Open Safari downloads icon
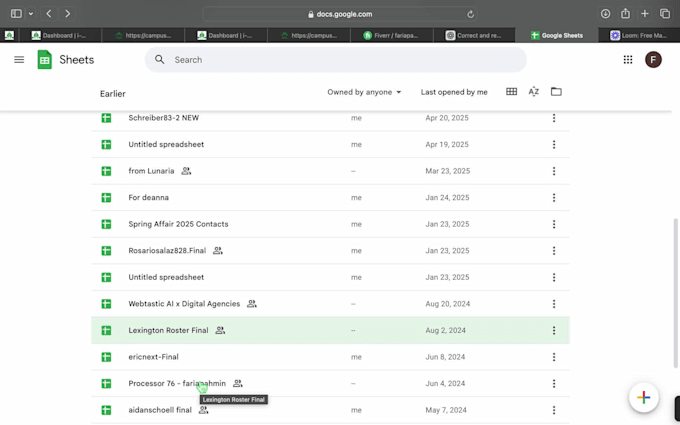Viewport: 680px width, 425px height. click(605, 14)
